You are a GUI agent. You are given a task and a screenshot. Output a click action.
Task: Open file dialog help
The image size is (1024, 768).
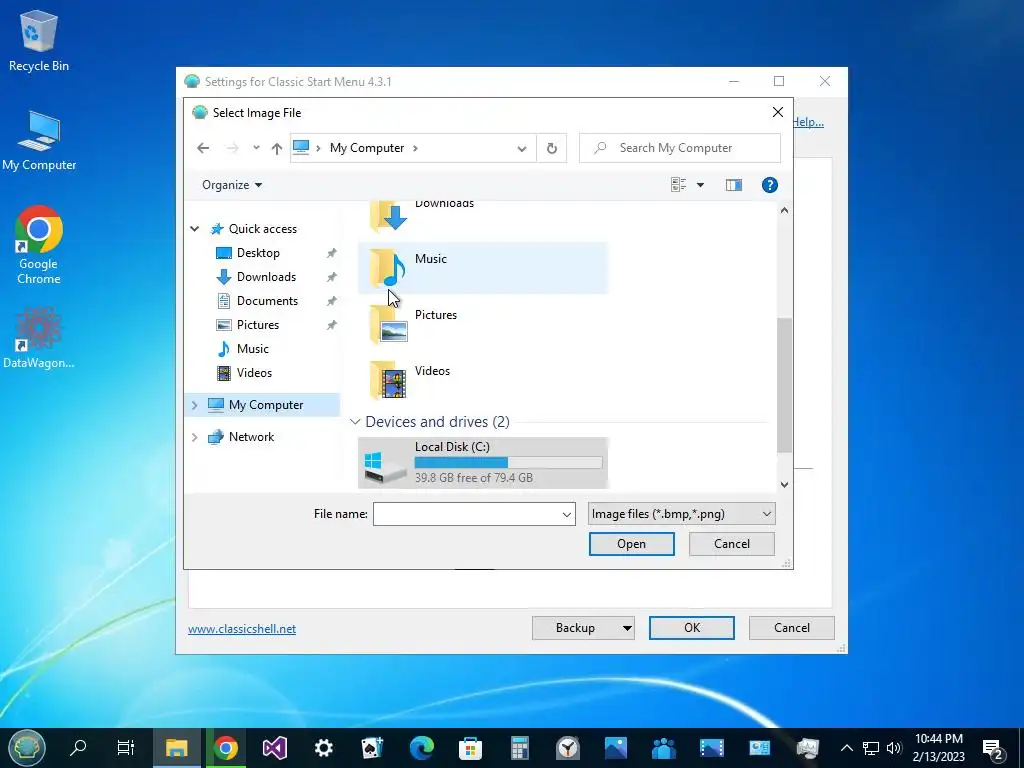(769, 185)
